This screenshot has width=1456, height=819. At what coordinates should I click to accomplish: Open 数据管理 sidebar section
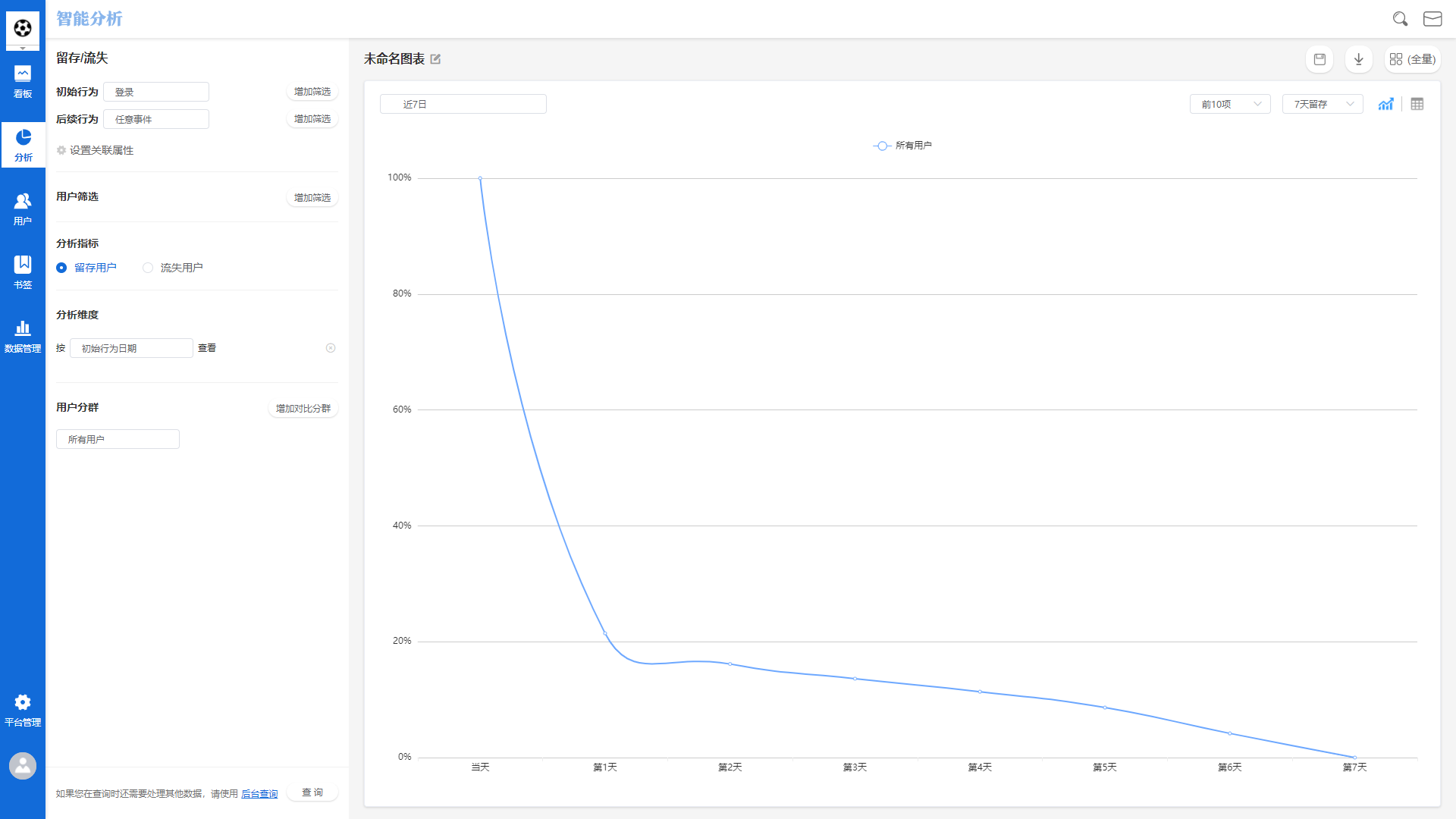[23, 337]
